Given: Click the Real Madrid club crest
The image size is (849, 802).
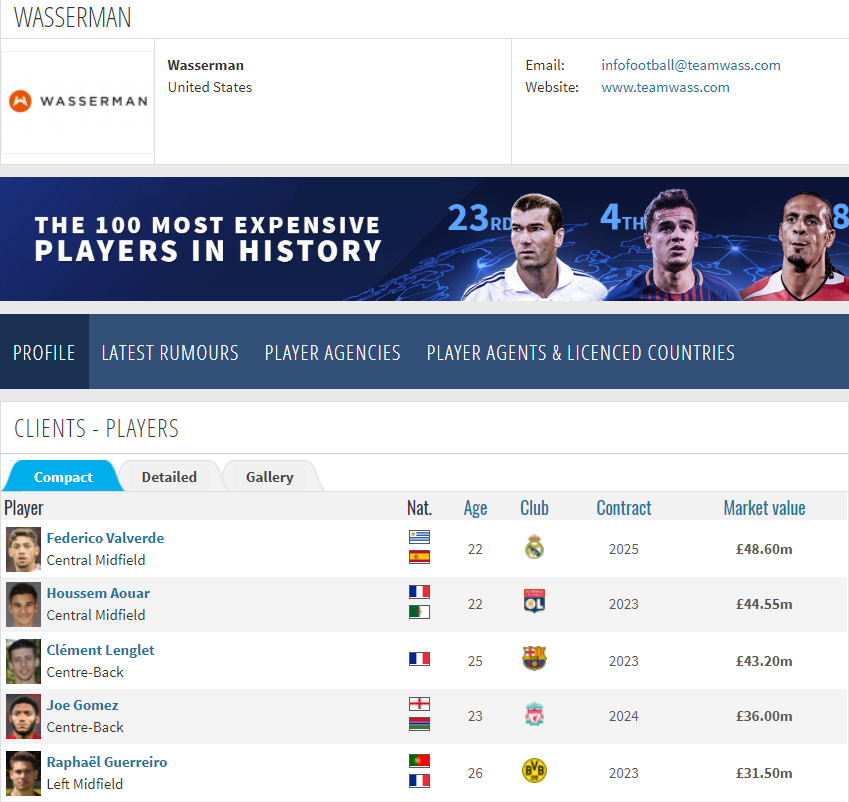Looking at the screenshot, I should (534, 547).
